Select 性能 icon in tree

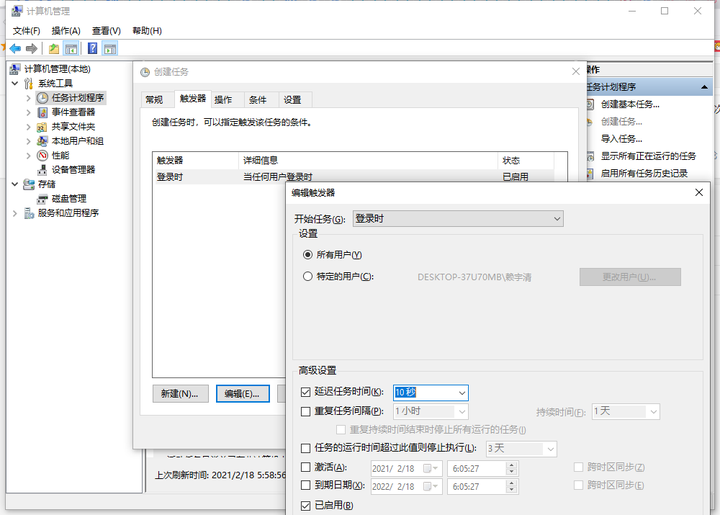[42, 155]
